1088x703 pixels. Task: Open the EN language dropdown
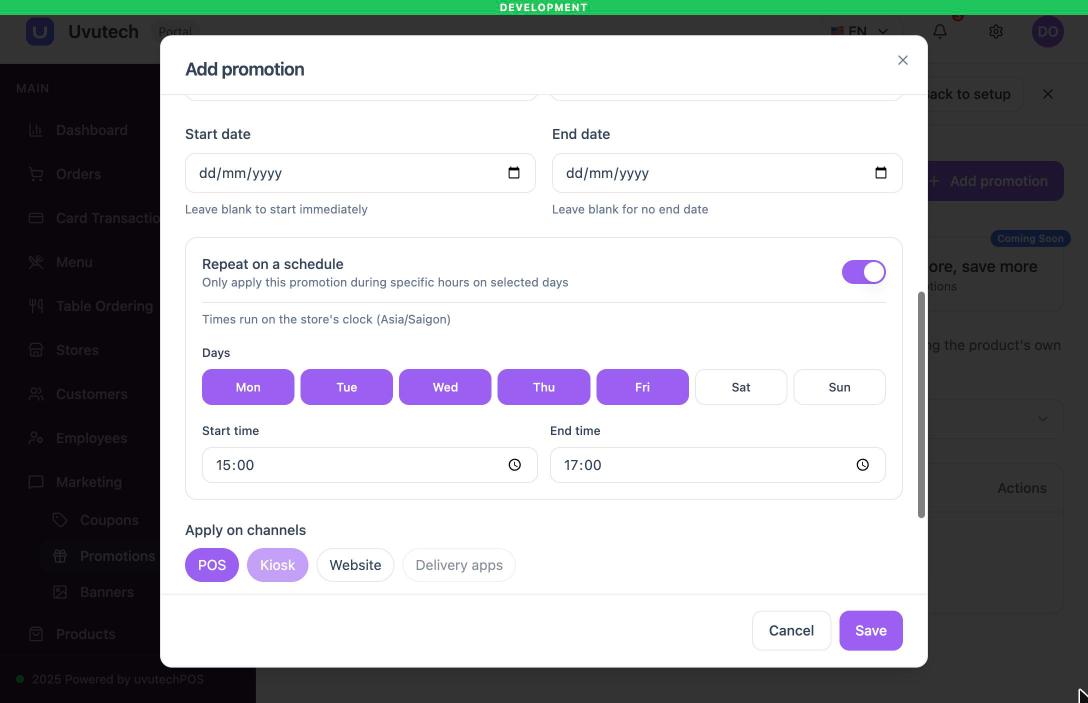tap(859, 32)
